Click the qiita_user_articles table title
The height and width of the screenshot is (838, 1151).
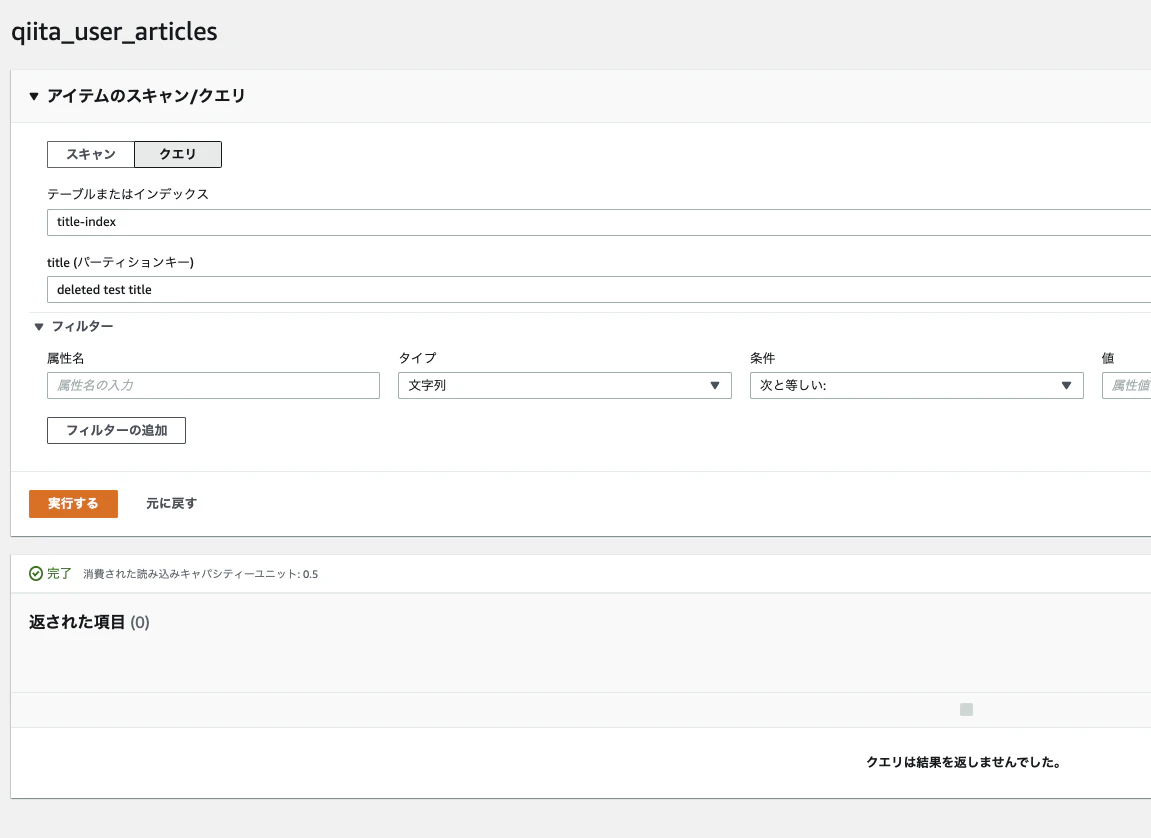[x=114, y=32]
